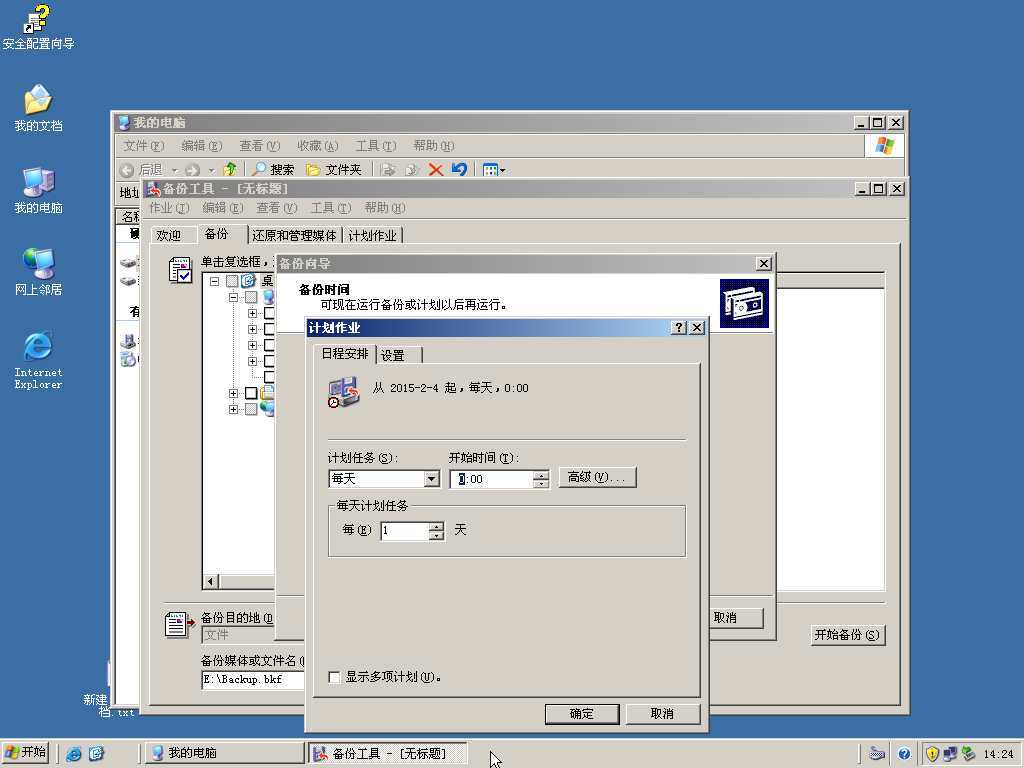Switch to the Settings tab in Schedule Job

tap(394, 355)
